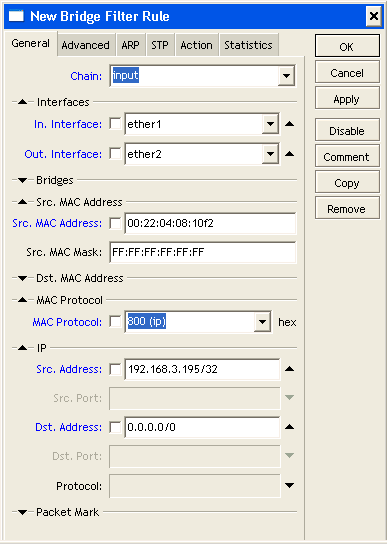This screenshot has width=387, height=544.
Task: Expand the Packet Mark section triangle
Action: [23, 512]
